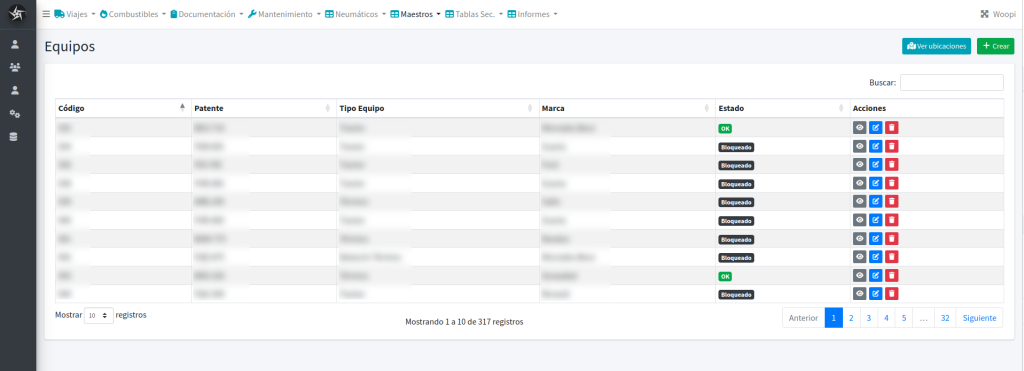The image size is (1024, 371).
Task: Open the Maestros menu
Action: pyautogui.click(x=415, y=14)
